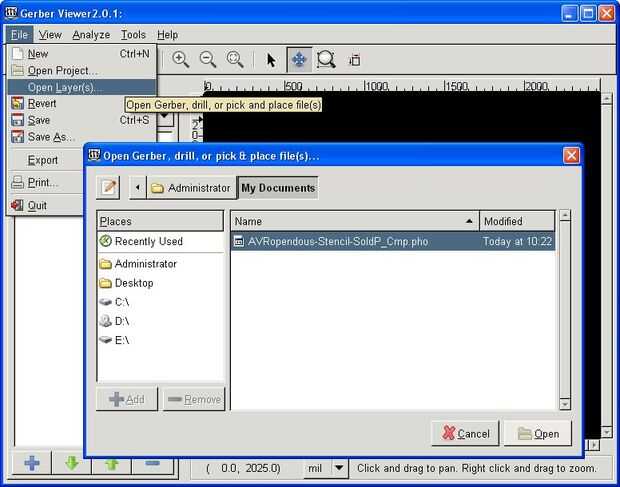Image resolution: width=620 pixels, height=487 pixels.
Task: Click file list scrollbar down arrow
Action: (565, 404)
